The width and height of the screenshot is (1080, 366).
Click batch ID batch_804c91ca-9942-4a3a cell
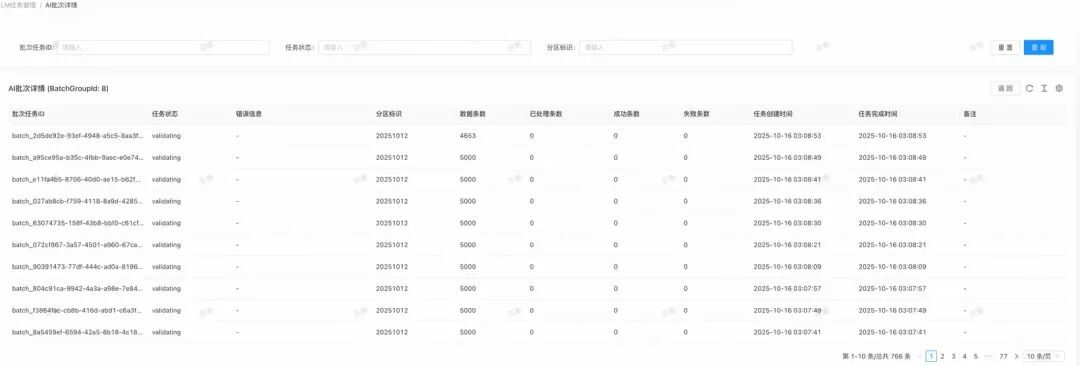pyautogui.click(x=77, y=288)
